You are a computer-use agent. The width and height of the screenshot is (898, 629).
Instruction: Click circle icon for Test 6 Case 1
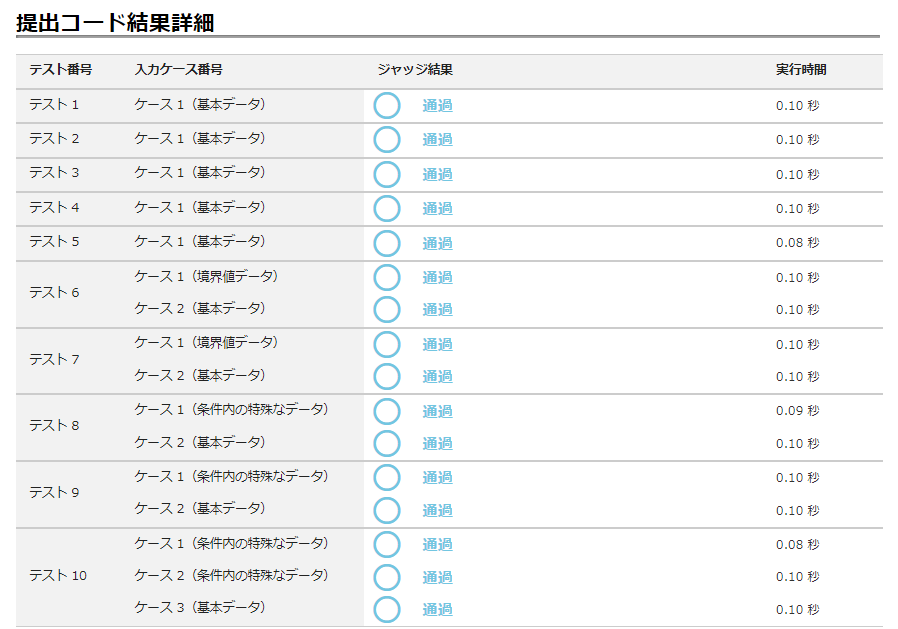point(387,277)
